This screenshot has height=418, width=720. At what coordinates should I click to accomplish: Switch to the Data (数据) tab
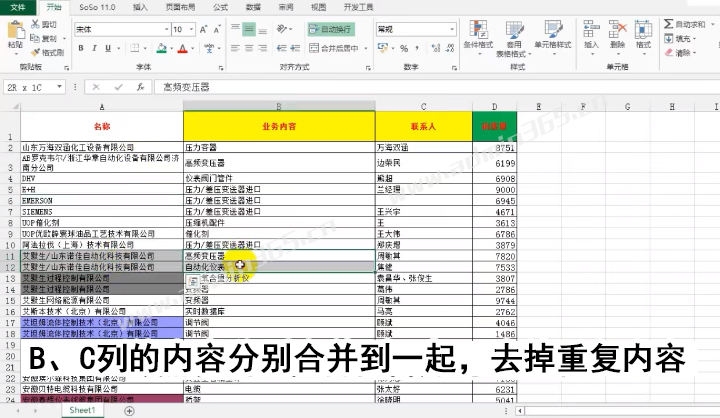pos(253,7)
